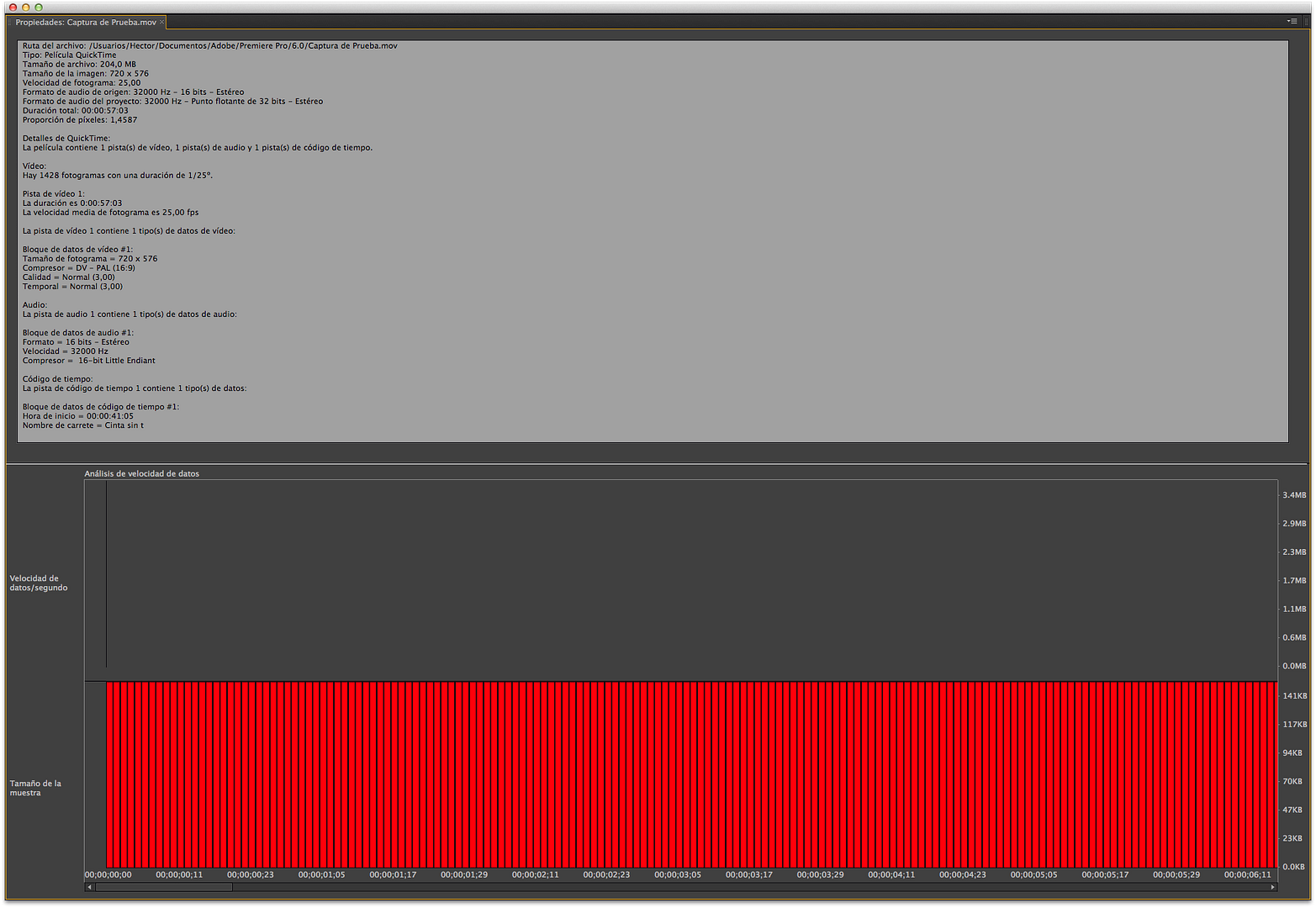Click 'velocidad media de fotograma es 25,00 fps'
Image resolution: width=1316 pixels, height=908 pixels.
111,213
